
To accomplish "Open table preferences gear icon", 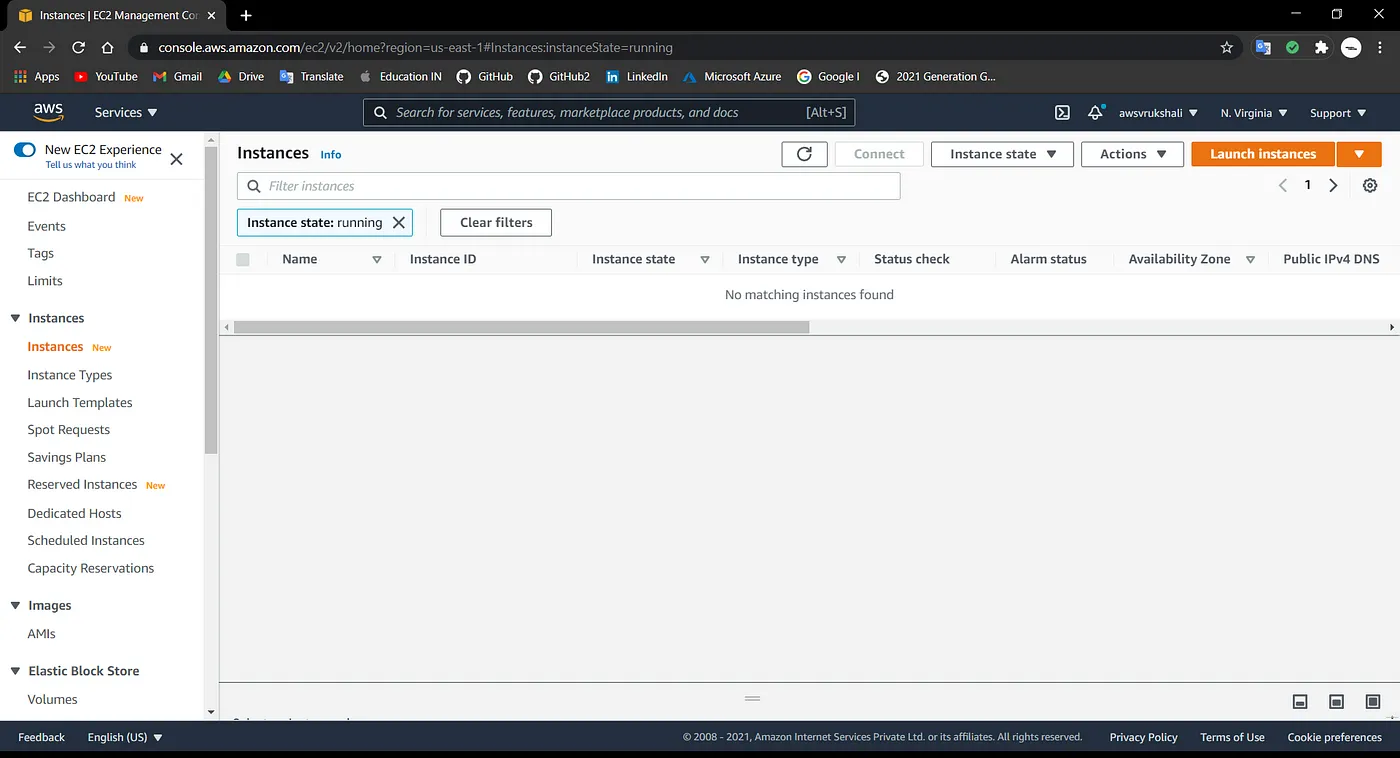I will click(x=1370, y=186).
